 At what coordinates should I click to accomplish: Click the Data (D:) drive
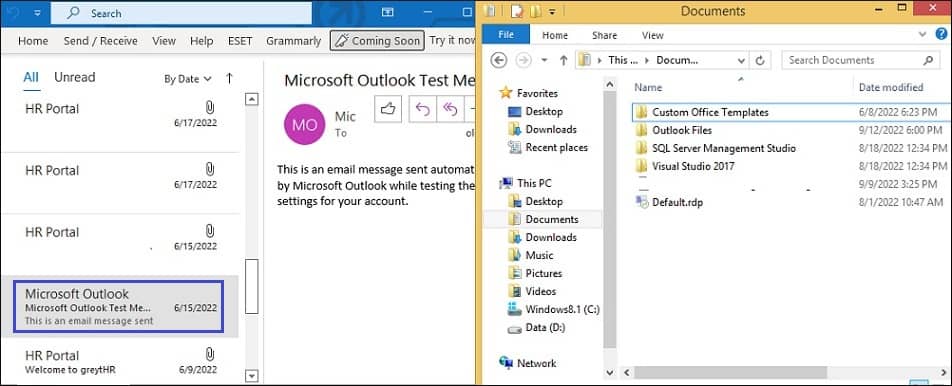pos(537,328)
